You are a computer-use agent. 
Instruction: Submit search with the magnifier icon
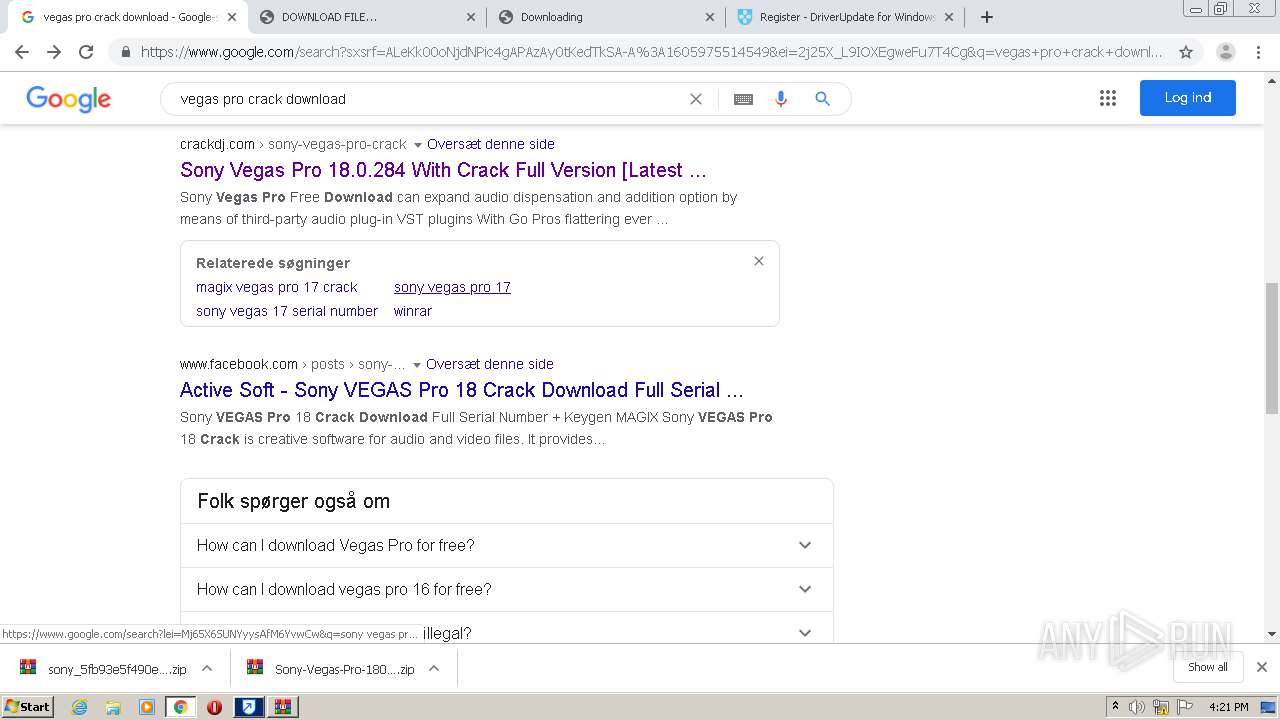(822, 99)
